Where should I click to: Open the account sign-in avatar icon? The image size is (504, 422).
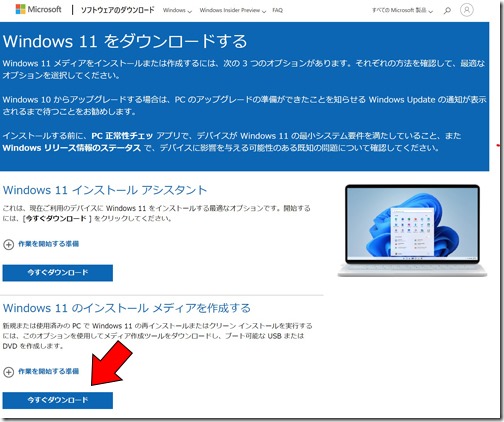pyautogui.click(x=467, y=10)
